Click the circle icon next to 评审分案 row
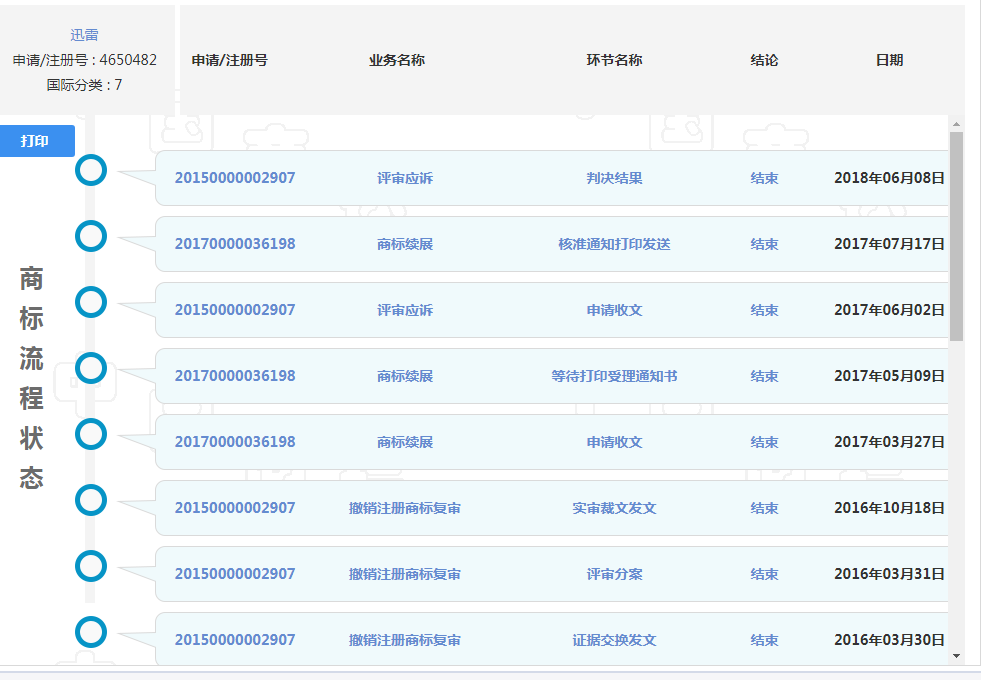 [91, 565]
